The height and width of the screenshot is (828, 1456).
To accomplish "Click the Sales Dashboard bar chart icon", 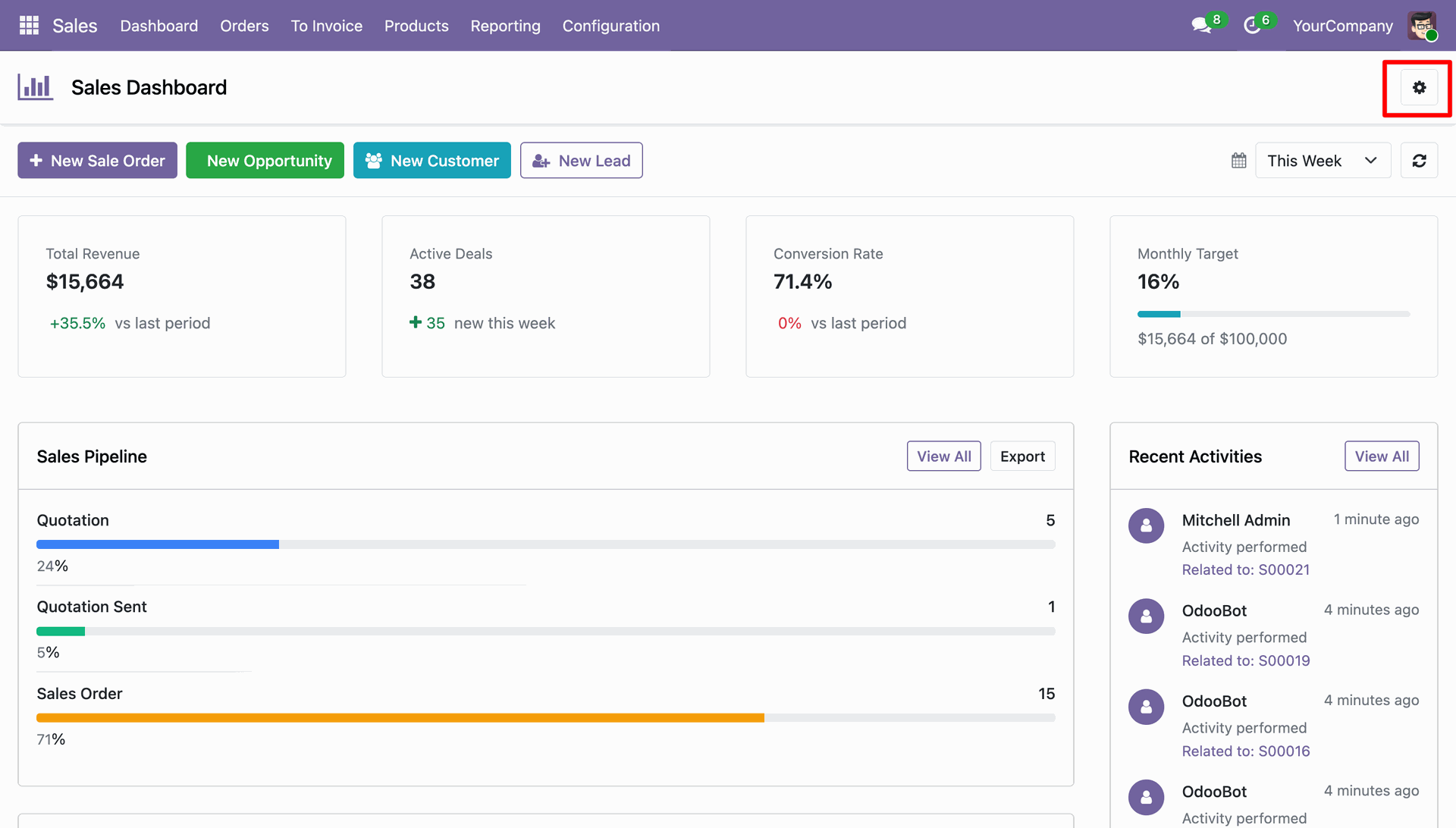I will (36, 87).
